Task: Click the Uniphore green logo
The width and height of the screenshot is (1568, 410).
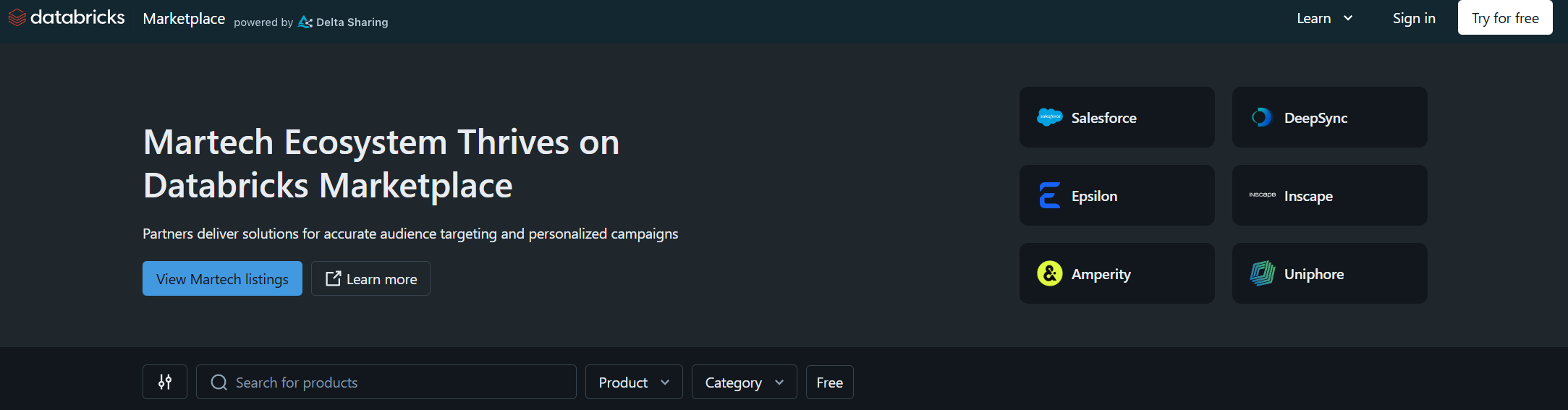Action: [1262, 273]
